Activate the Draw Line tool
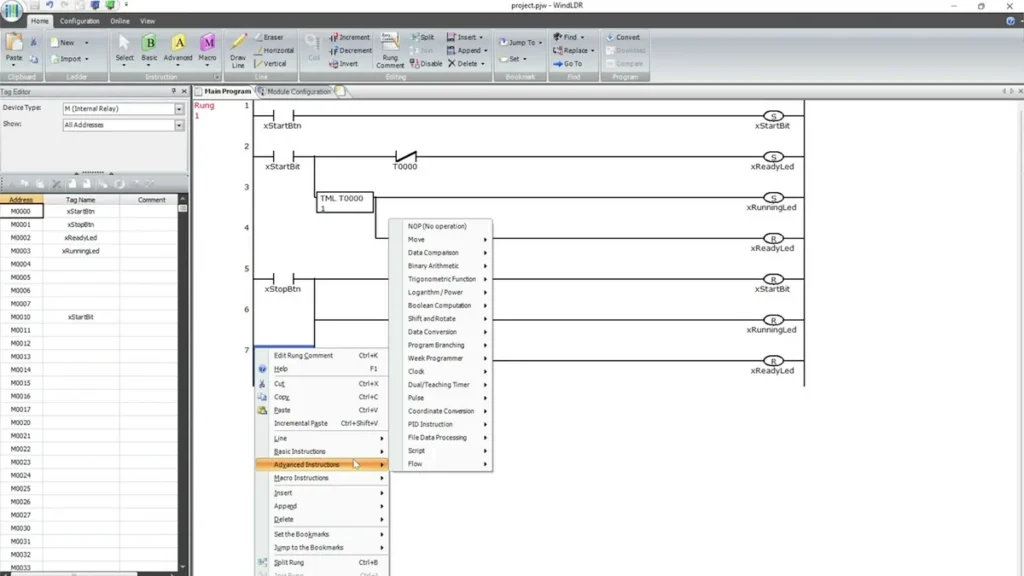This screenshot has width=1024, height=576. coord(238,51)
